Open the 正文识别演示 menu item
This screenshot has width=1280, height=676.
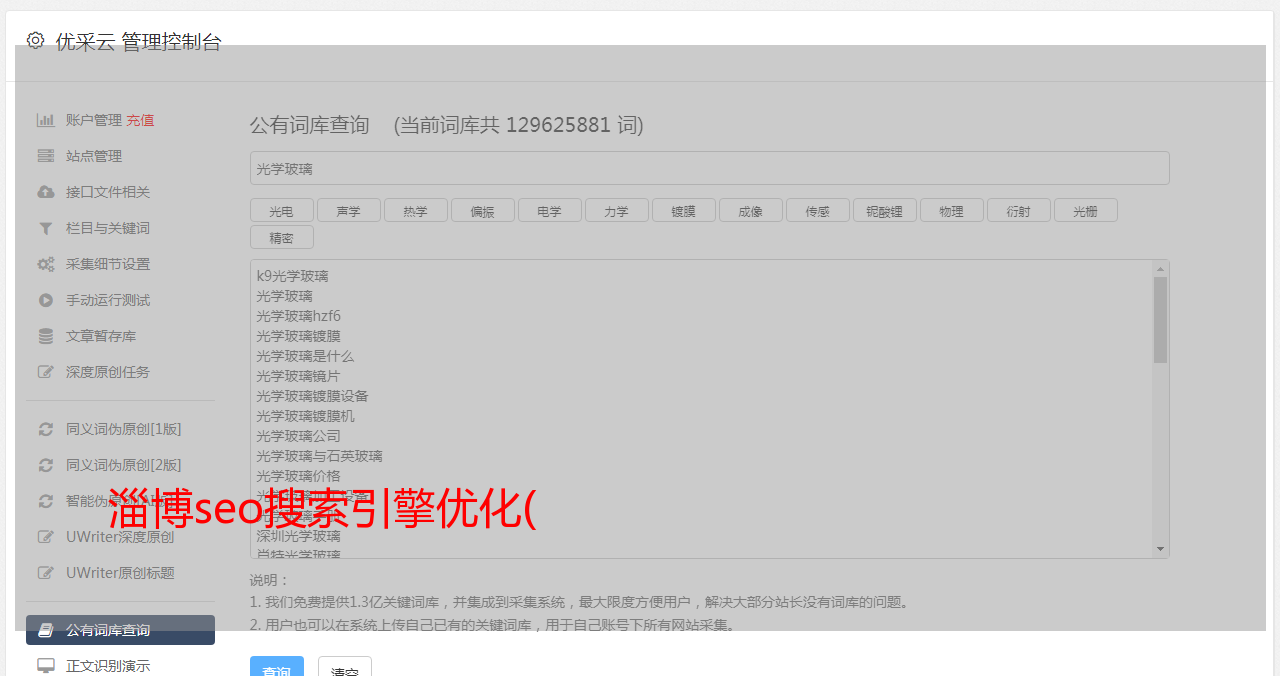tap(120, 665)
